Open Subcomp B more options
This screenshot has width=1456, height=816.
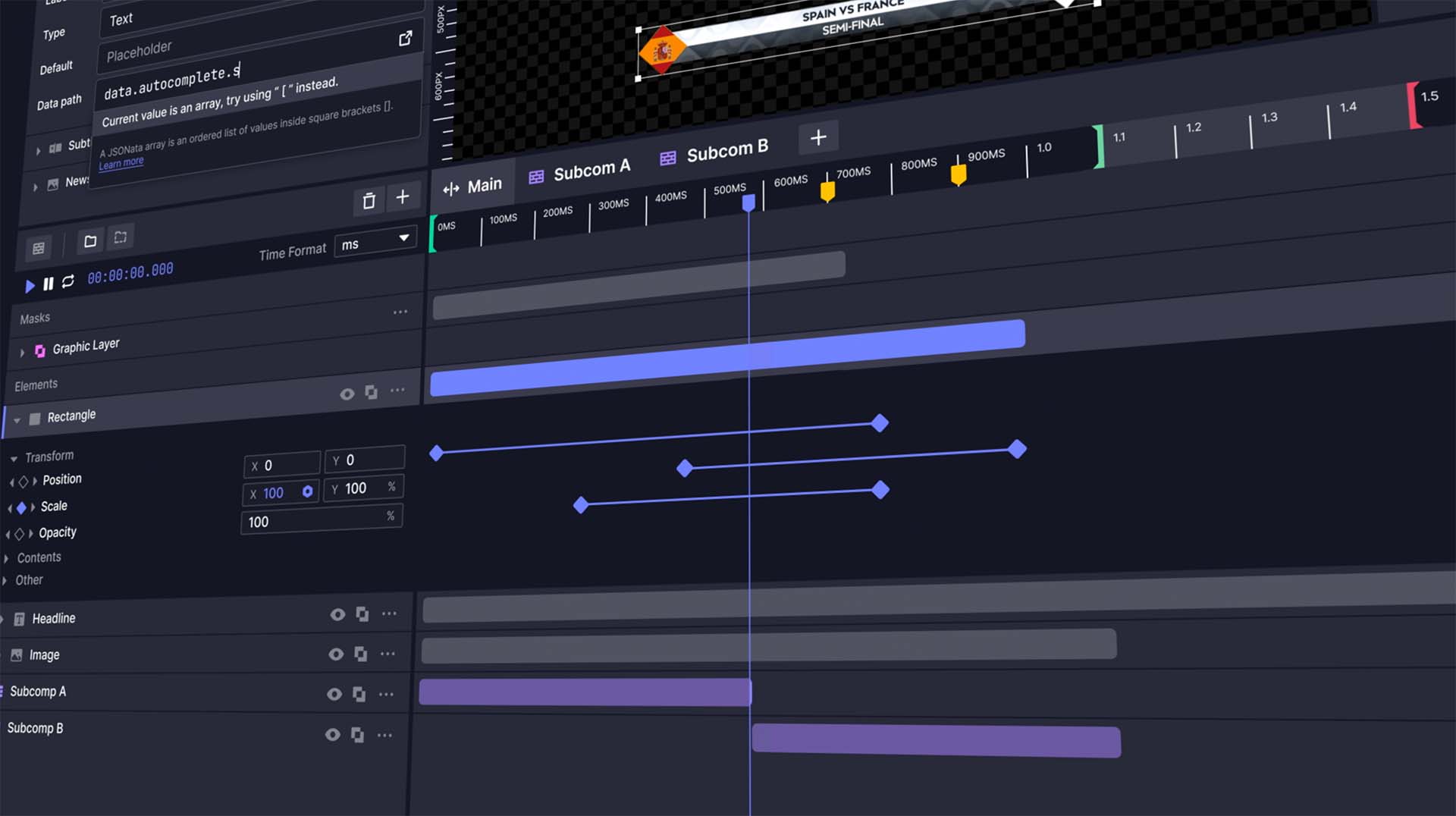(384, 735)
